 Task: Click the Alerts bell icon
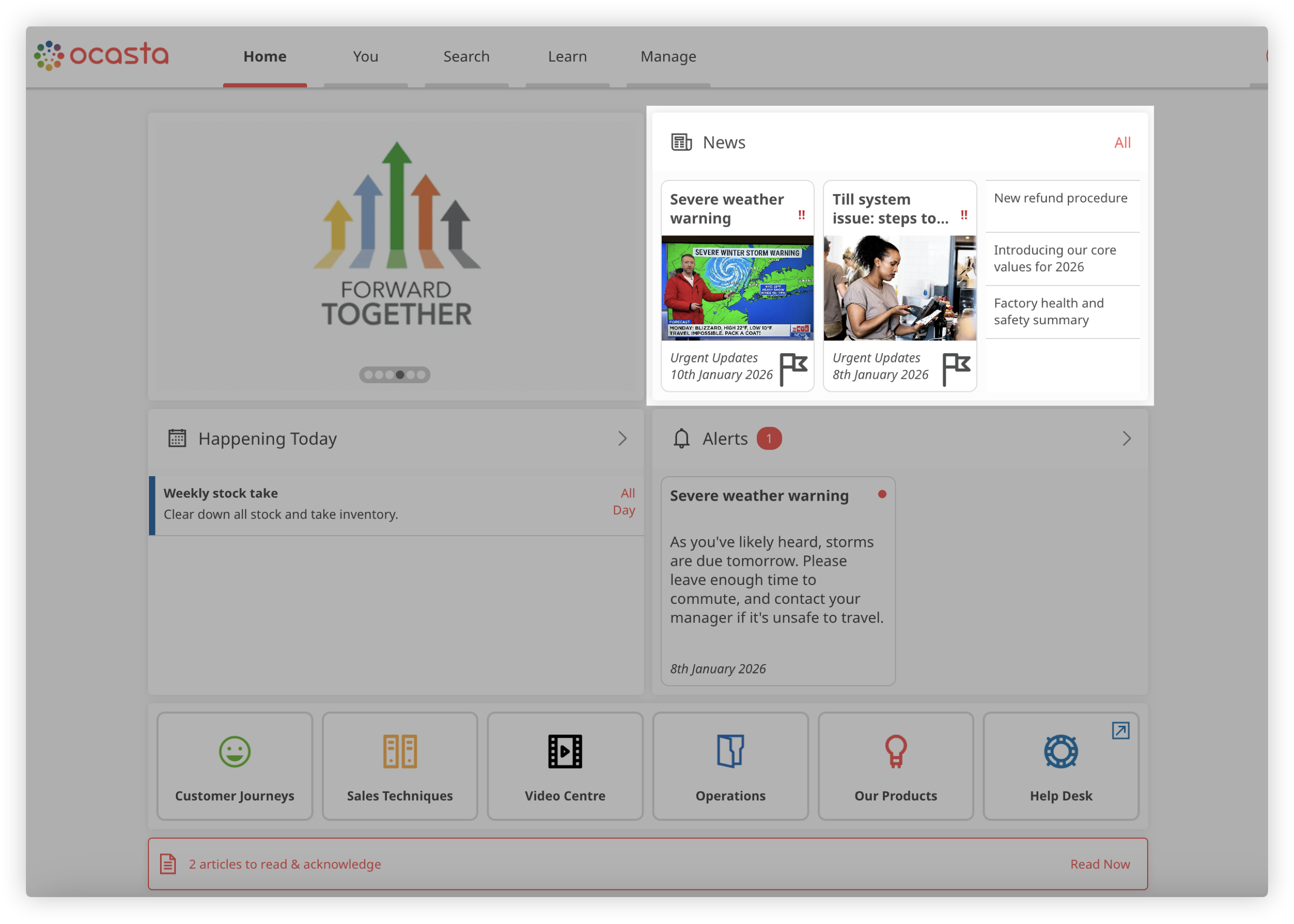(x=682, y=439)
